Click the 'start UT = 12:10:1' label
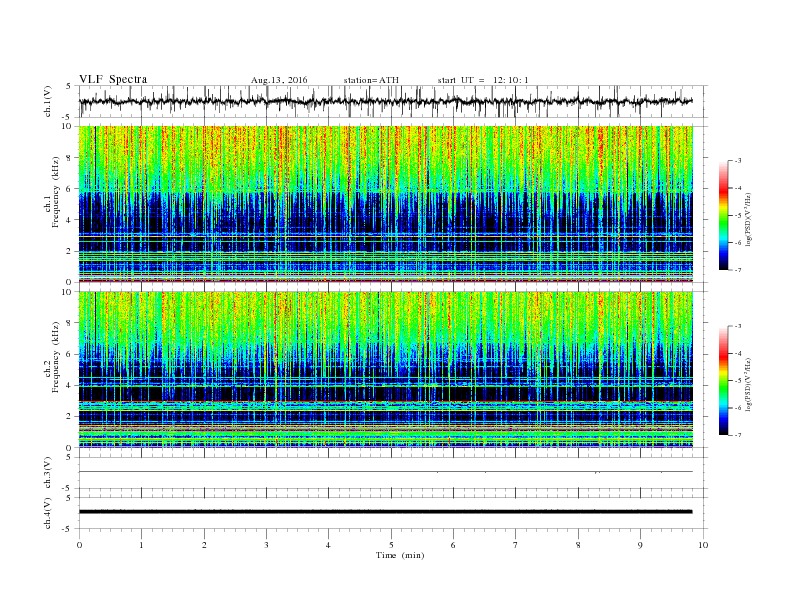792x612 pixels. click(483, 80)
